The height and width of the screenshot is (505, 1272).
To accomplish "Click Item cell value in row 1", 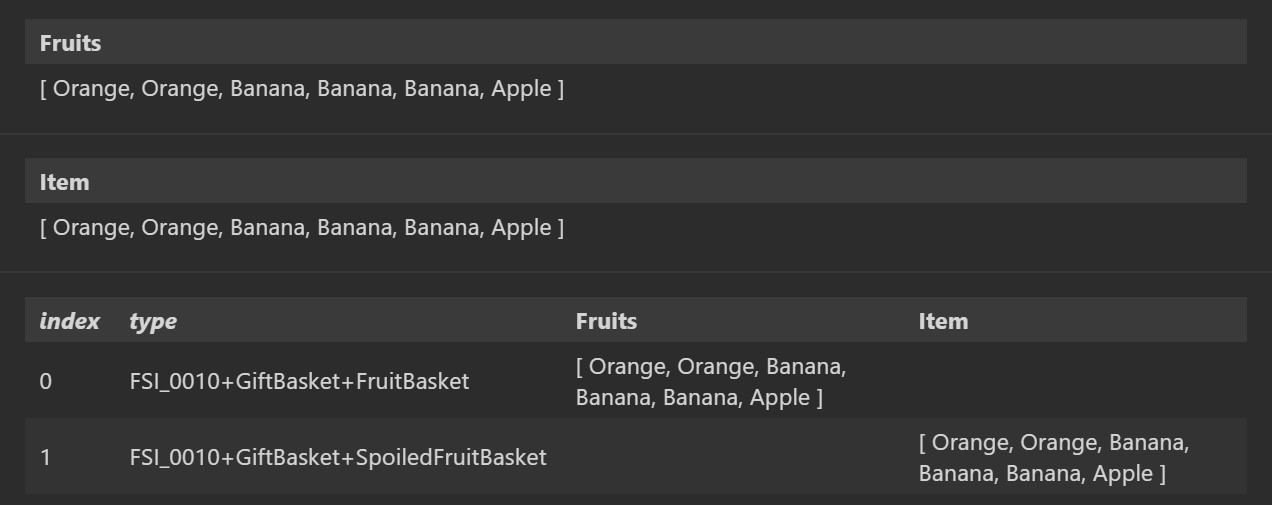I will 1054,458.
